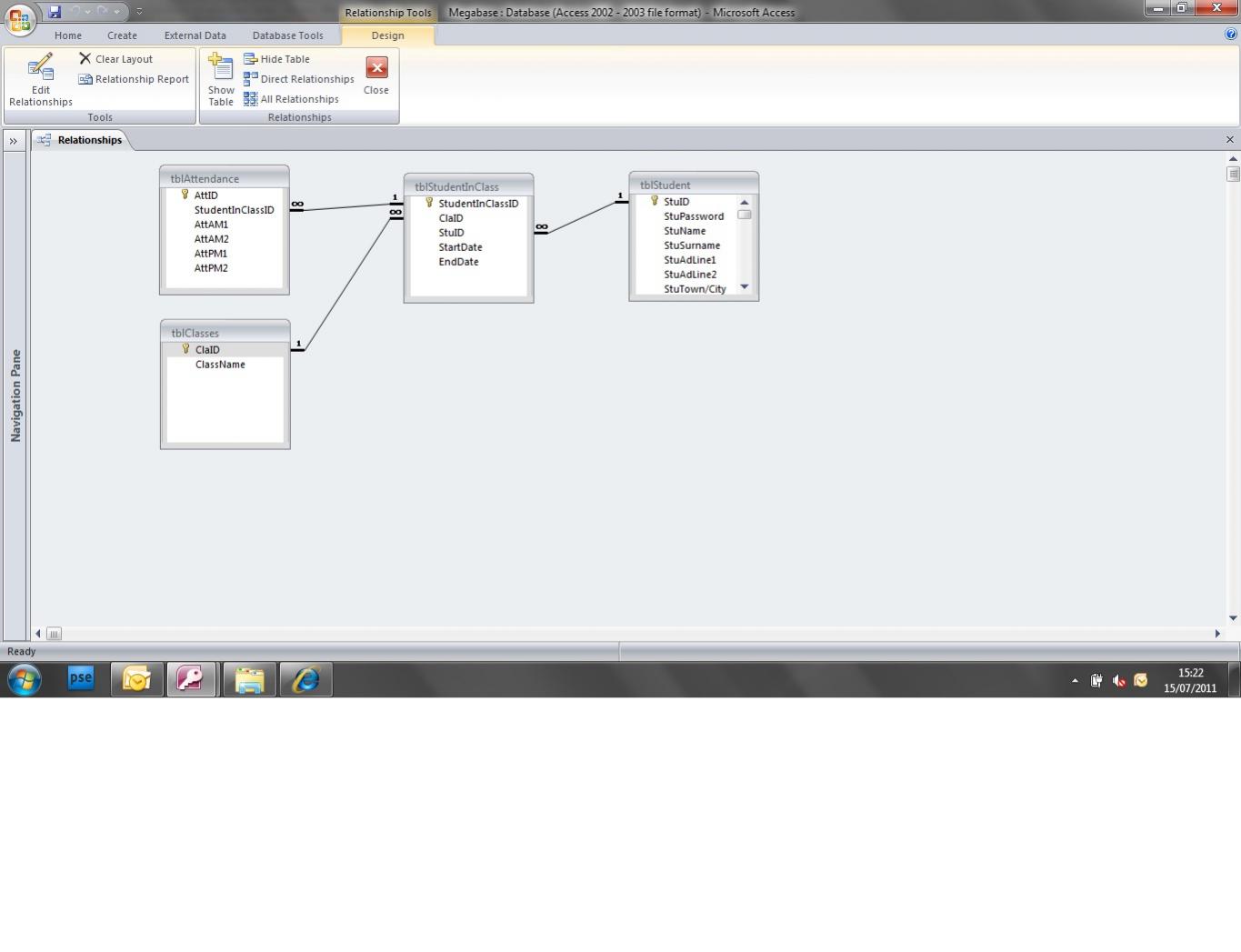Click Clear Layout in the Tools group

click(x=115, y=59)
